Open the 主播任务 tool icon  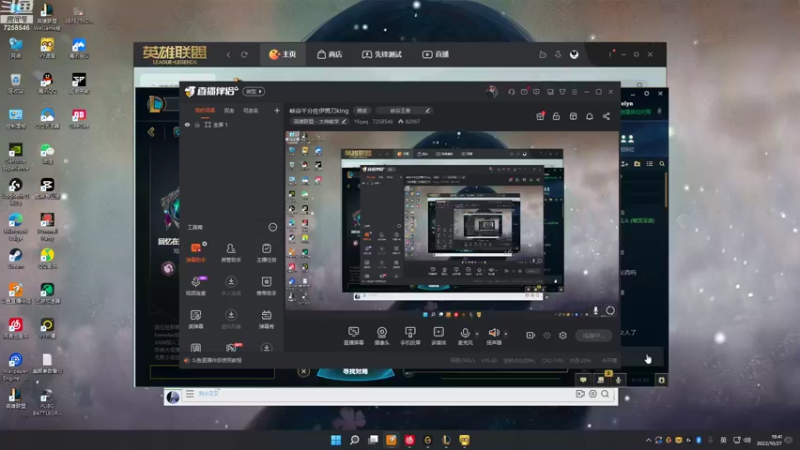pos(266,252)
